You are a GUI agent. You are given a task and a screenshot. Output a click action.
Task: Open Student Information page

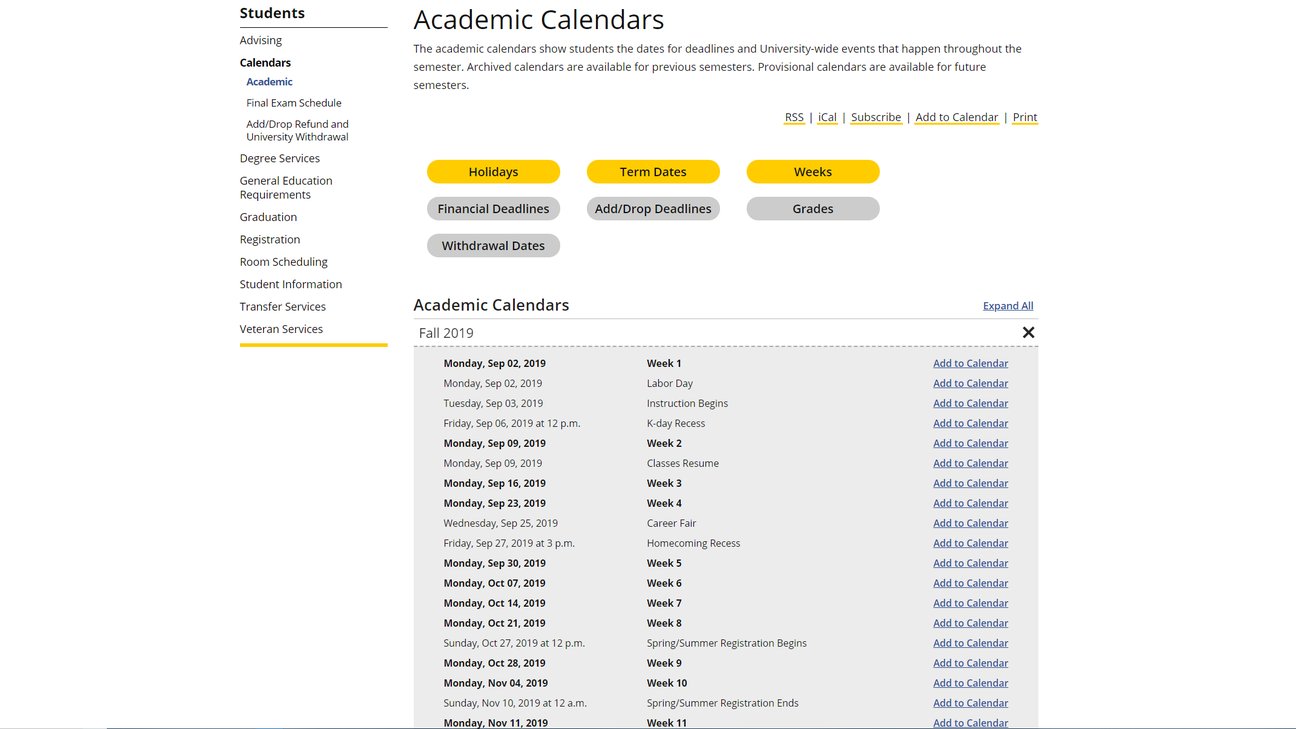[x=291, y=284]
